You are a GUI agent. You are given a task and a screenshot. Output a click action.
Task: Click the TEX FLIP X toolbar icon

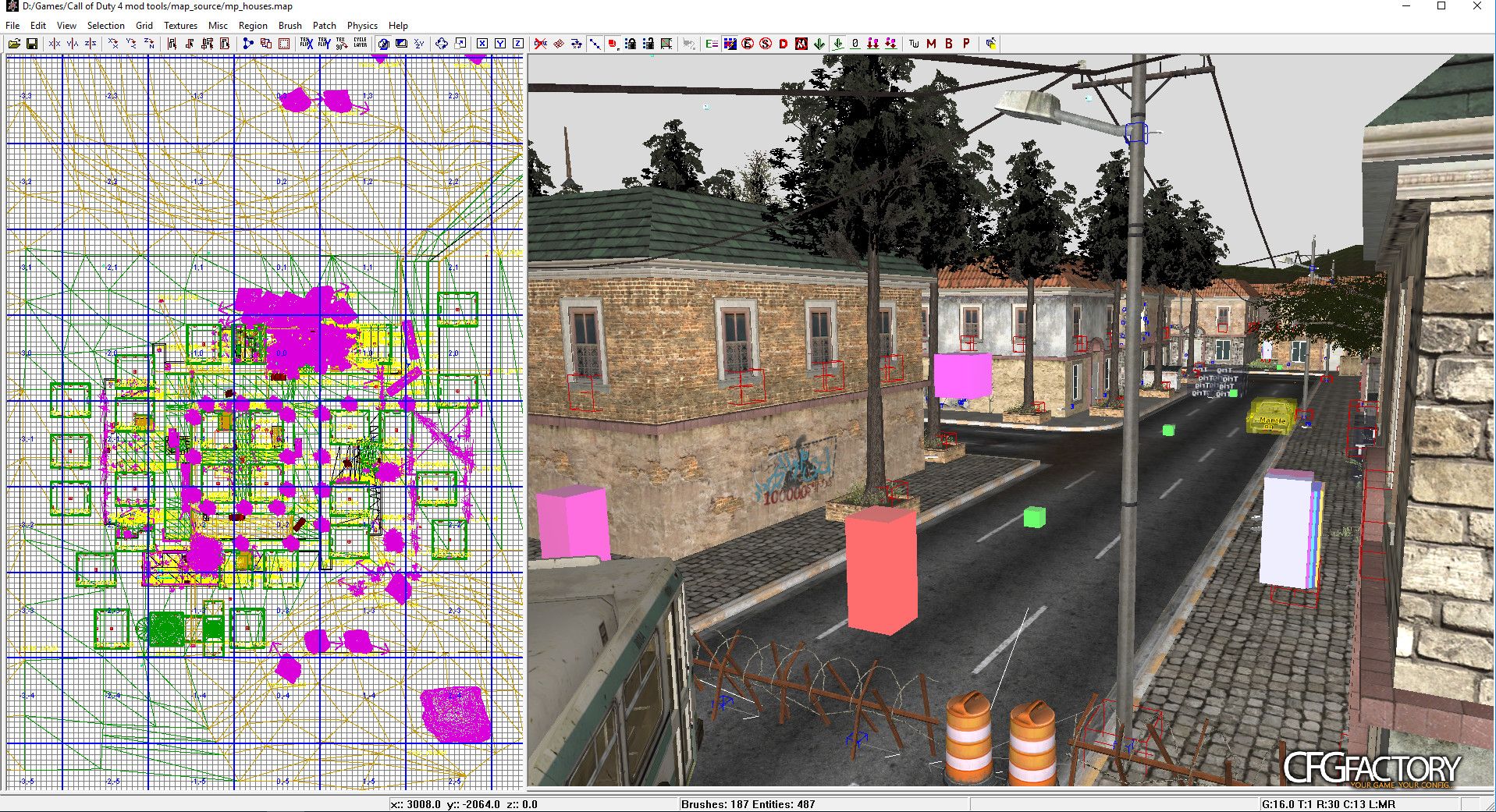[x=306, y=44]
